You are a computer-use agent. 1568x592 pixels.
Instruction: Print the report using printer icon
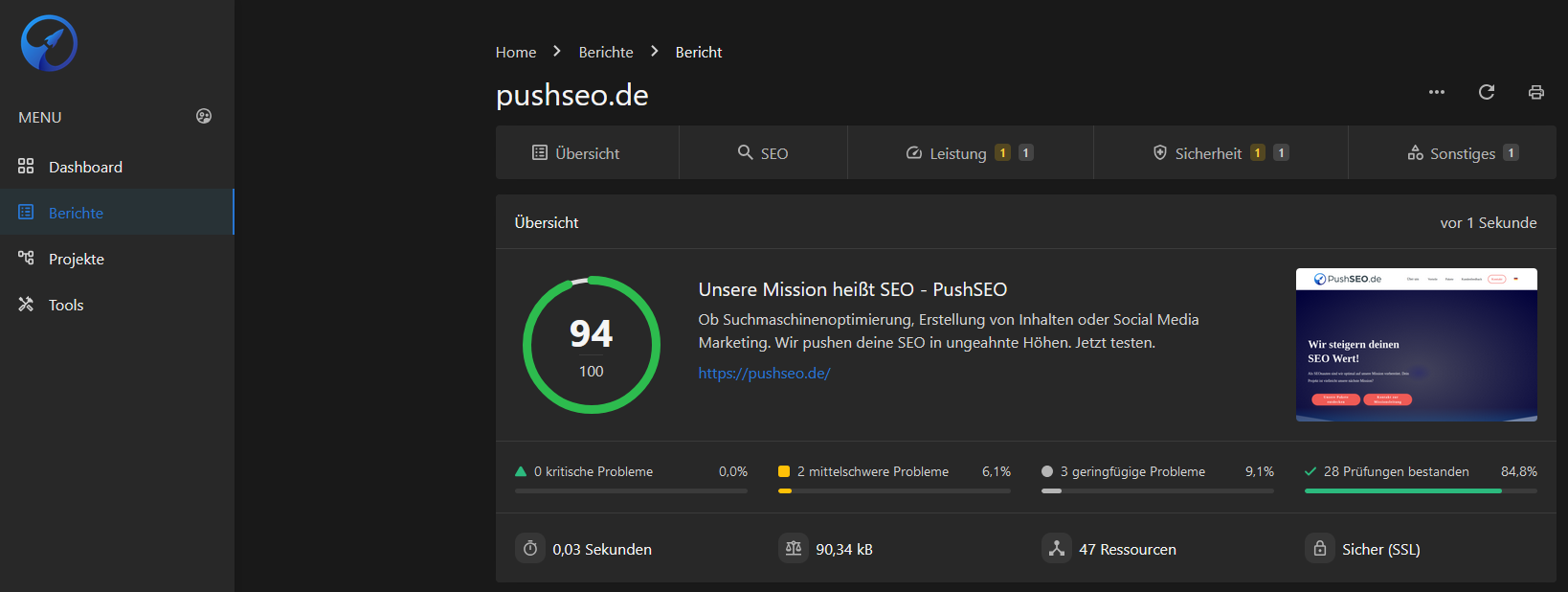[x=1536, y=92]
